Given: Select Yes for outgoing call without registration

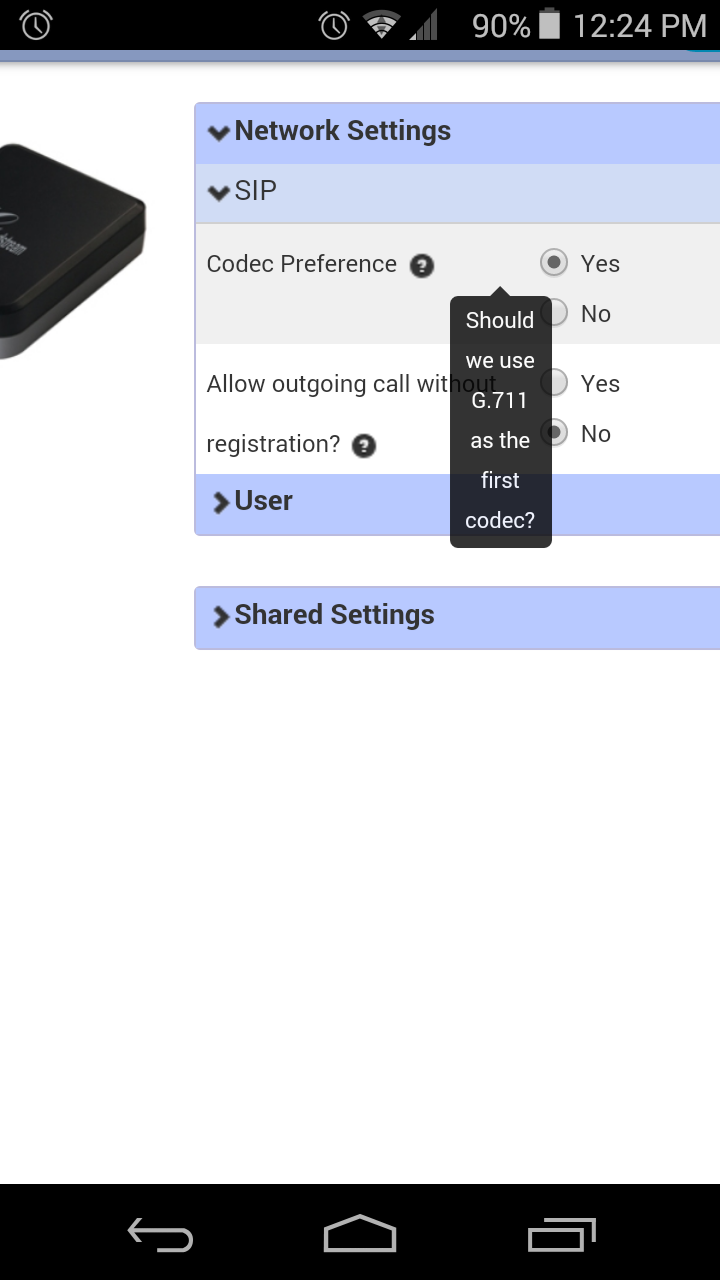Looking at the screenshot, I should [x=554, y=383].
